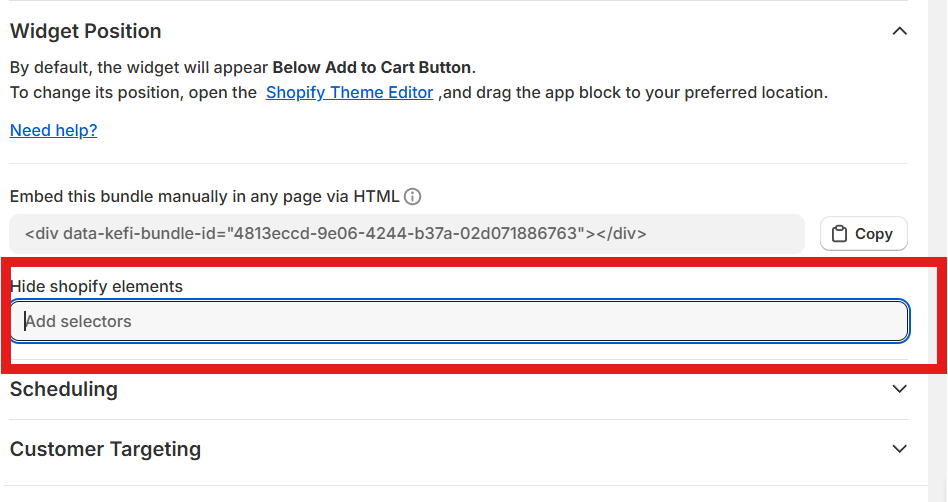Click the Scheduling section heading
Image resolution: width=948 pixels, height=502 pixels.
coord(64,389)
